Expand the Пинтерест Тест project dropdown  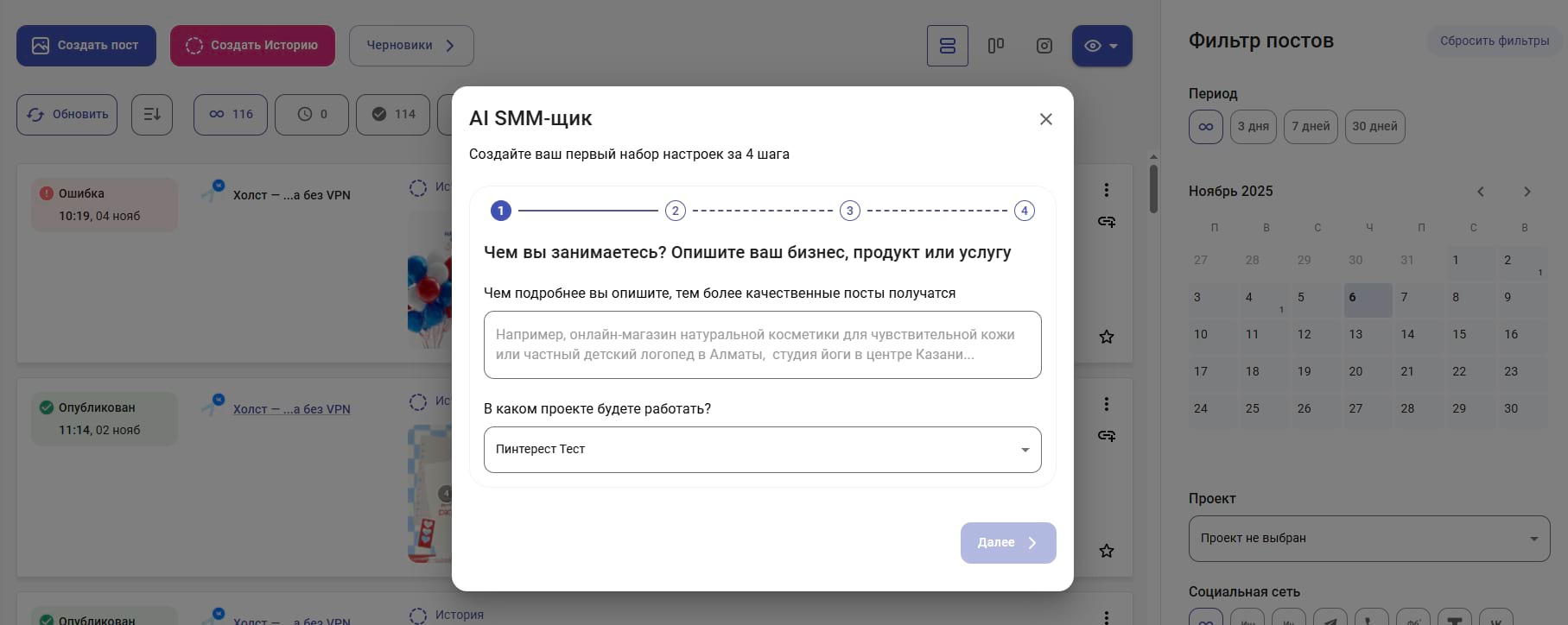point(762,450)
